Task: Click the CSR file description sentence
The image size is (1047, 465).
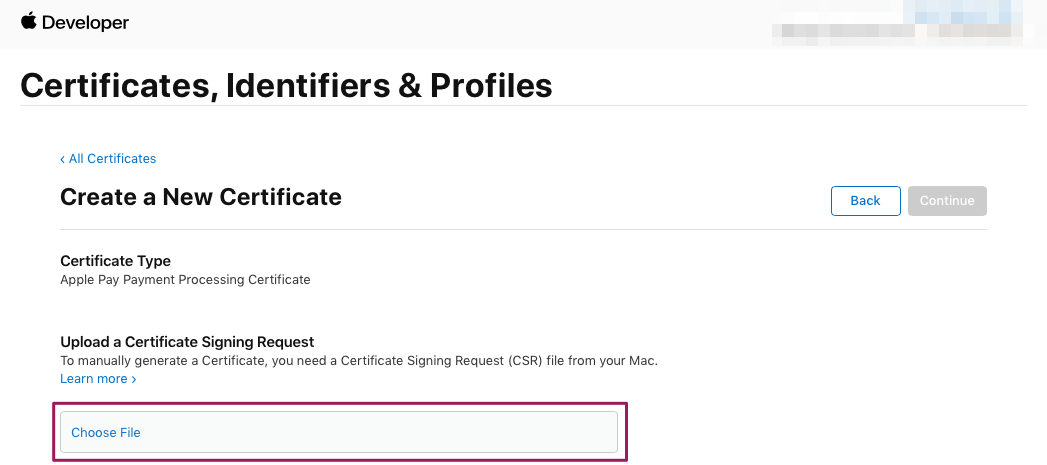Action: pyautogui.click(x=358, y=360)
